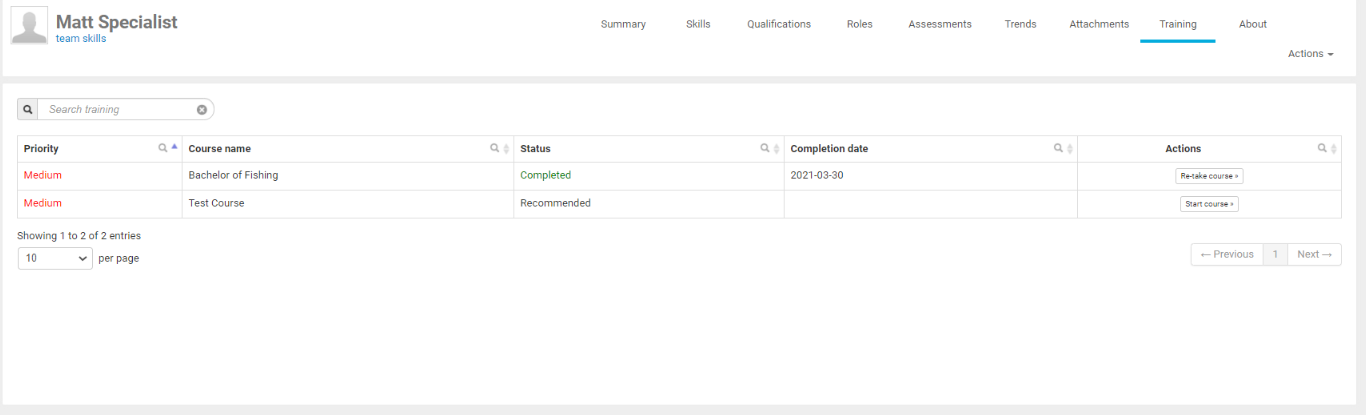This screenshot has width=1366, height=415.
Task: Toggle sort arrows on the Course name column
Action: (506, 149)
